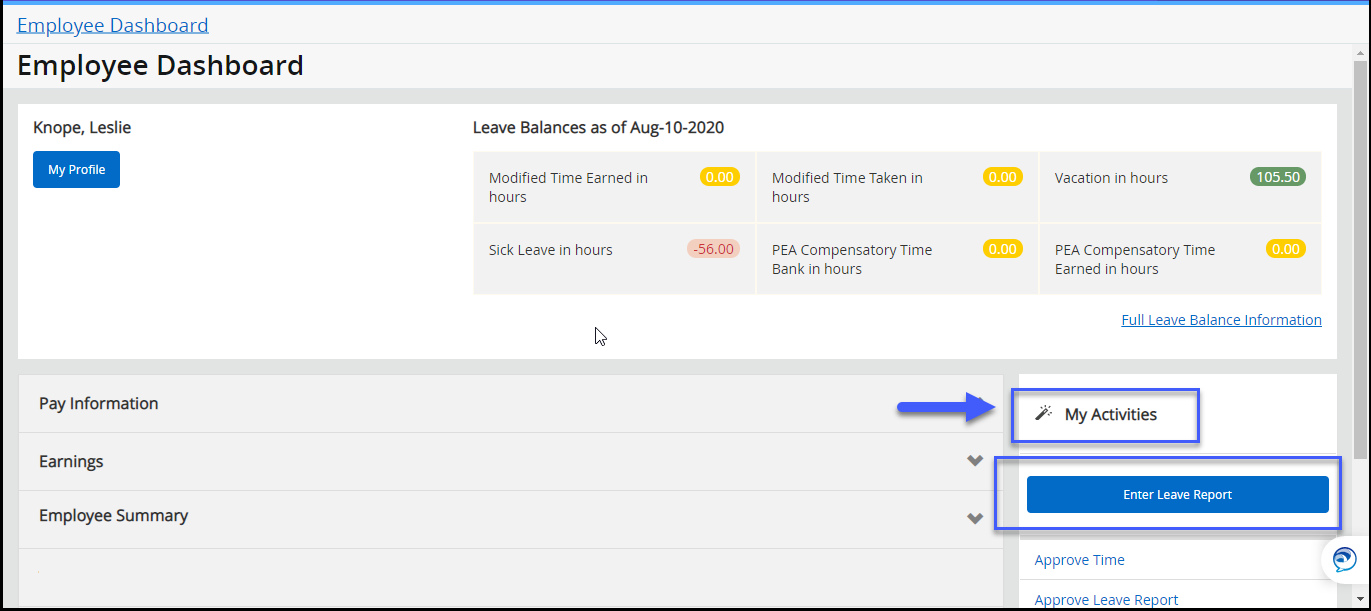Open the chat assistant bubble icon
Image resolution: width=1371 pixels, height=611 pixels.
coord(1343,559)
